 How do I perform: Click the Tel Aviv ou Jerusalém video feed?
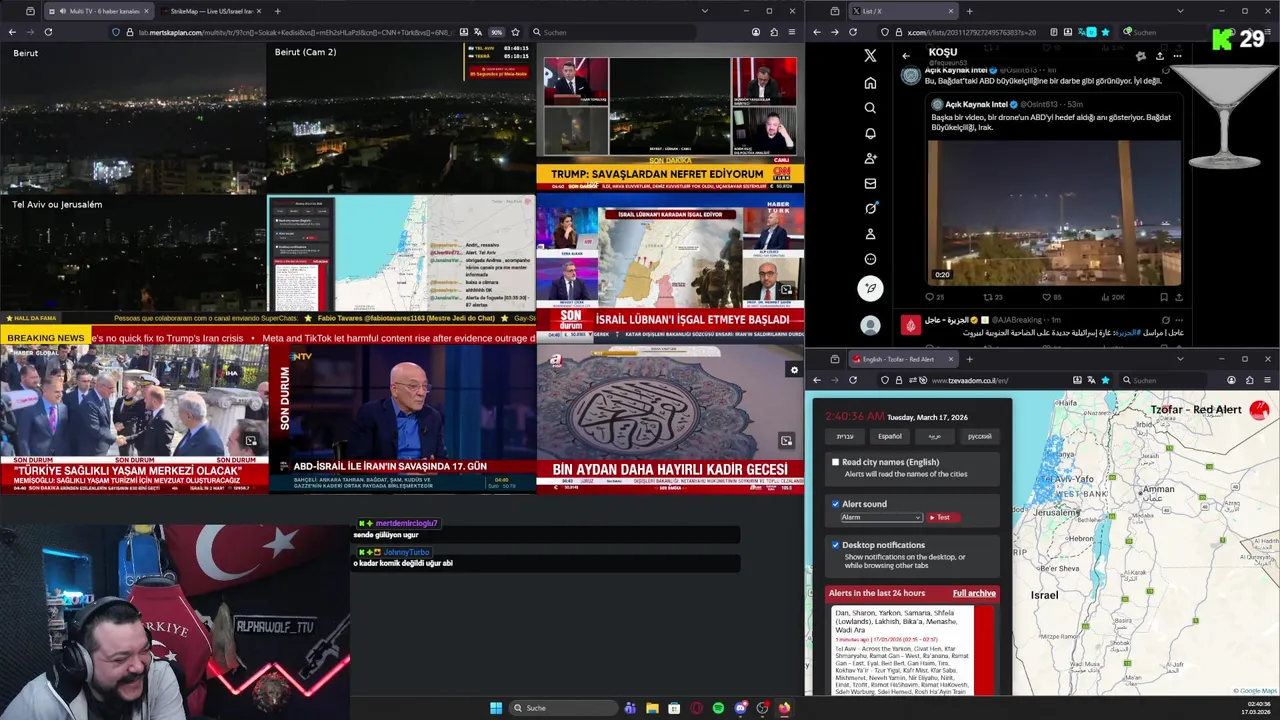[x=133, y=253]
